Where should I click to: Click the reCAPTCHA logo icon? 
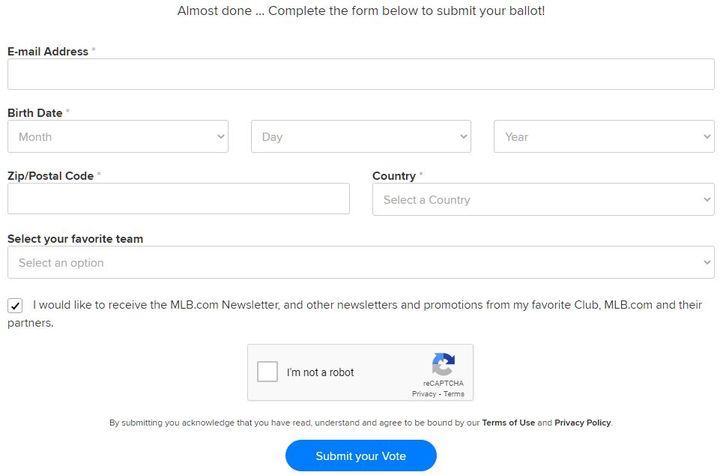(443, 364)
